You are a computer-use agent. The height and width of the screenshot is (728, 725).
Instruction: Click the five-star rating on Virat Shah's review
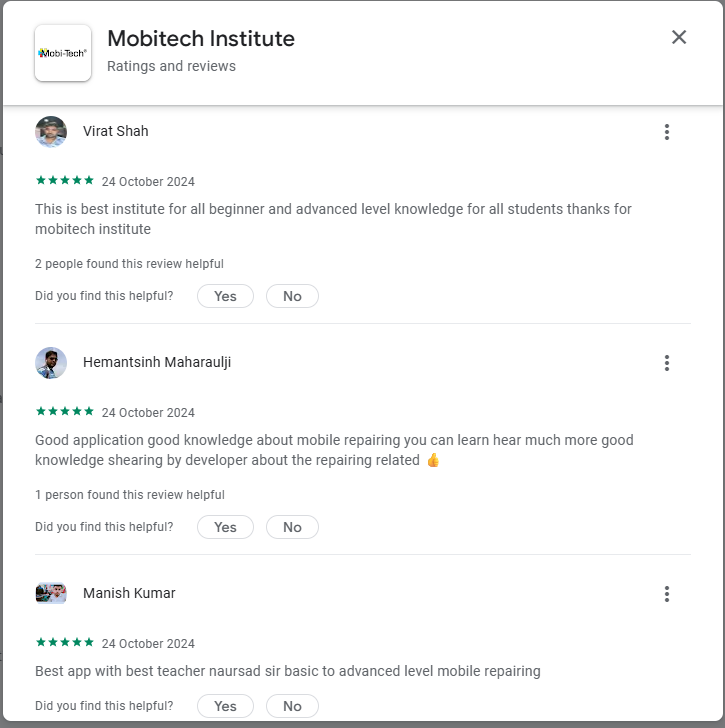[65, 181]
